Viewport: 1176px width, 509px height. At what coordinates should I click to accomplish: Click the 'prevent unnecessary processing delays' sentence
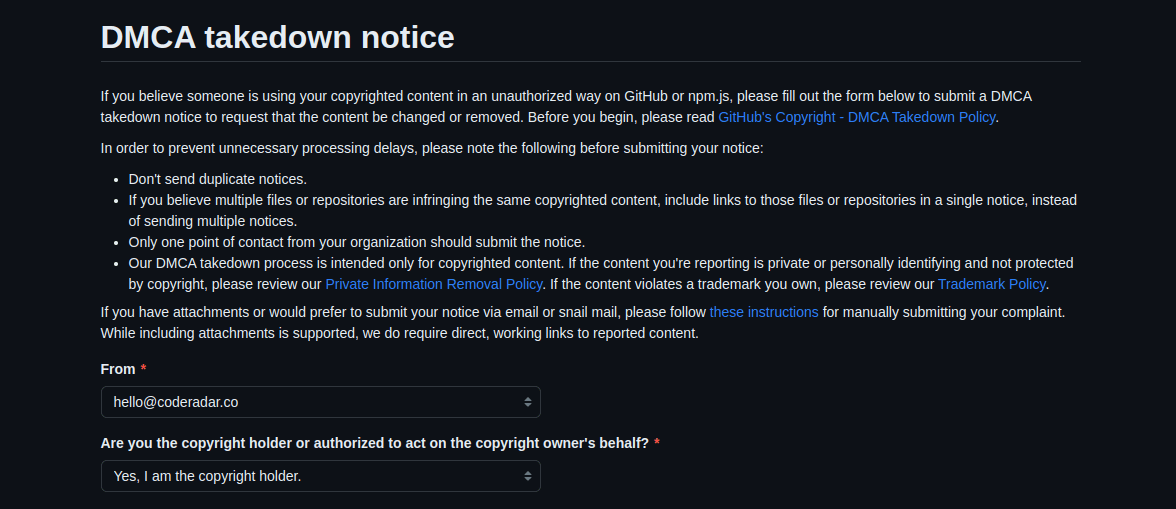click(x=431, y=148)
